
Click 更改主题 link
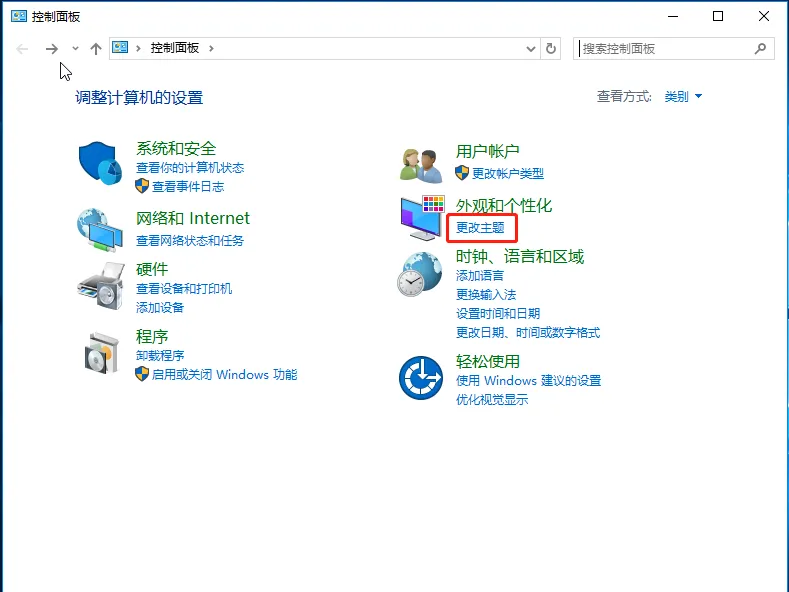pyautogui.click(x=480, y=228)
